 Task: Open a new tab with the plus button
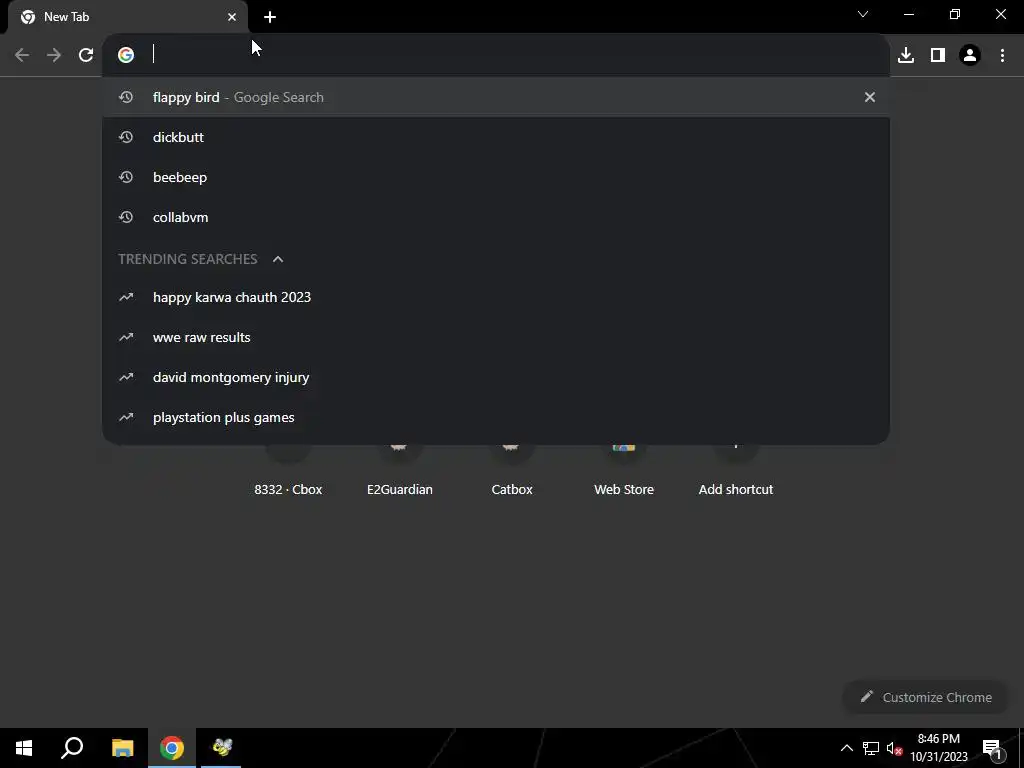point(270,17)
